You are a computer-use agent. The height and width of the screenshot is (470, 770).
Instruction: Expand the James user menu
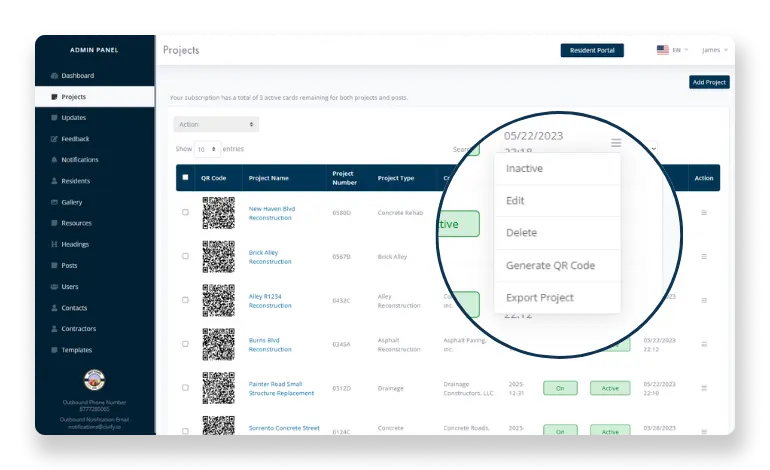point(713,50)
